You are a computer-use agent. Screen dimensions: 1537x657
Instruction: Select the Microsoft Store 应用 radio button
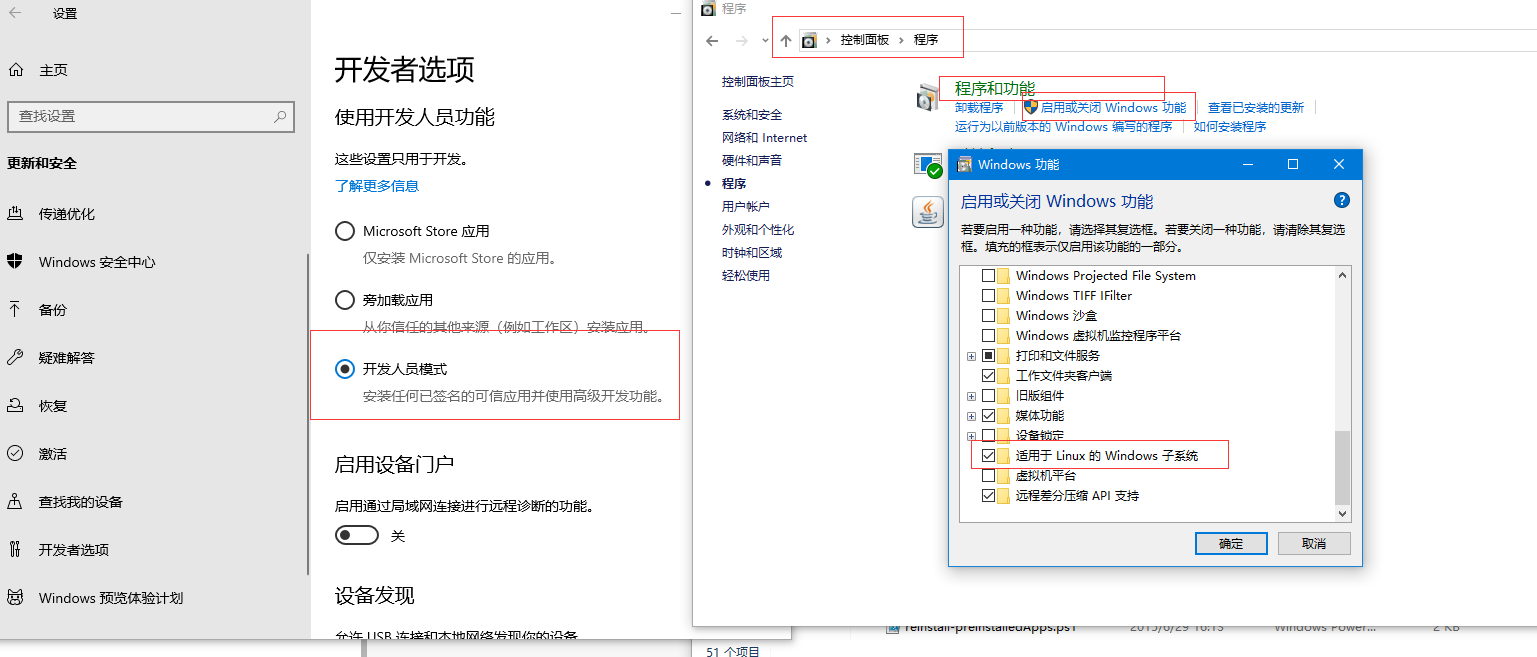click(345, 231)
